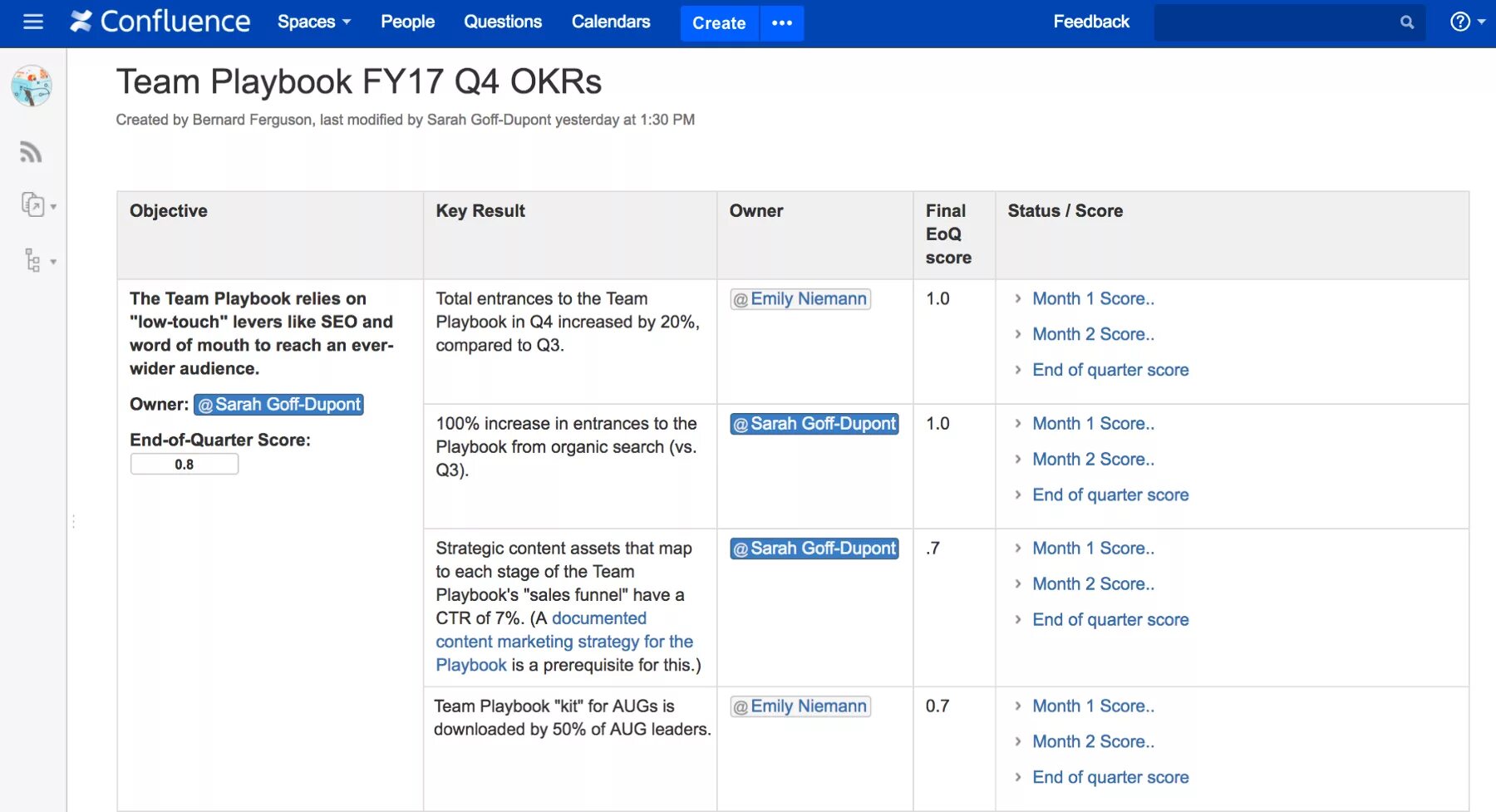Open the help question mark icon
The image size is (1496, 812).
coord(1460,22)
